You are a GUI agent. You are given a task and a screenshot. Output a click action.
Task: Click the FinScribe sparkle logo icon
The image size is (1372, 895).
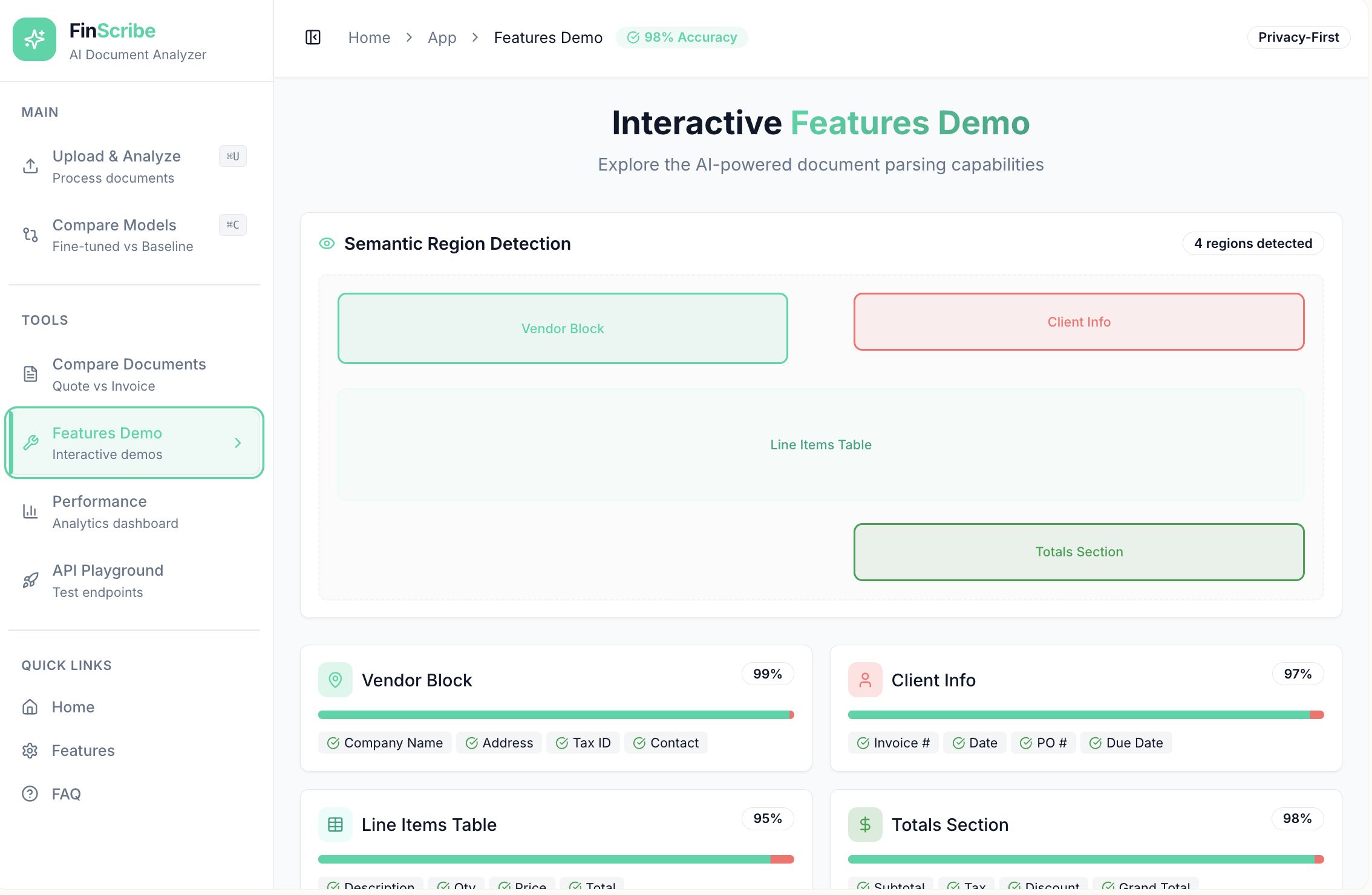pos(34,39)
